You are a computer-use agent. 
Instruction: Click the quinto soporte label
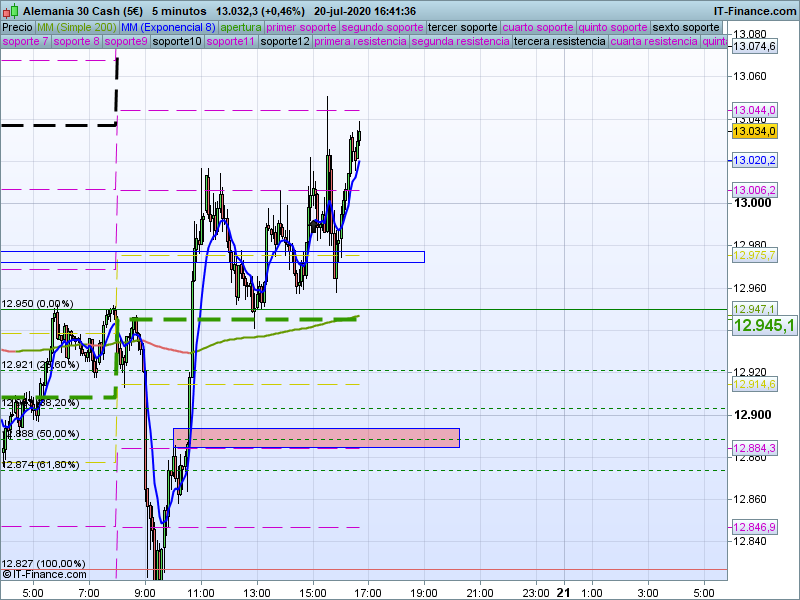613,27
